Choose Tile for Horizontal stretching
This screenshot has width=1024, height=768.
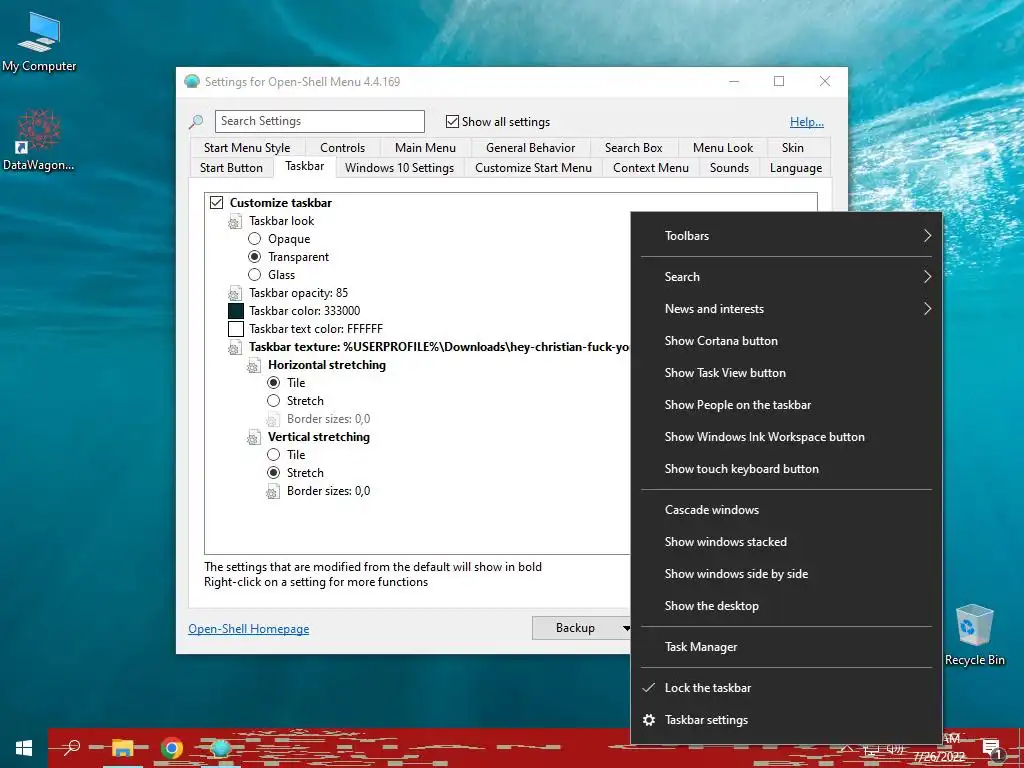coord(274,383)
